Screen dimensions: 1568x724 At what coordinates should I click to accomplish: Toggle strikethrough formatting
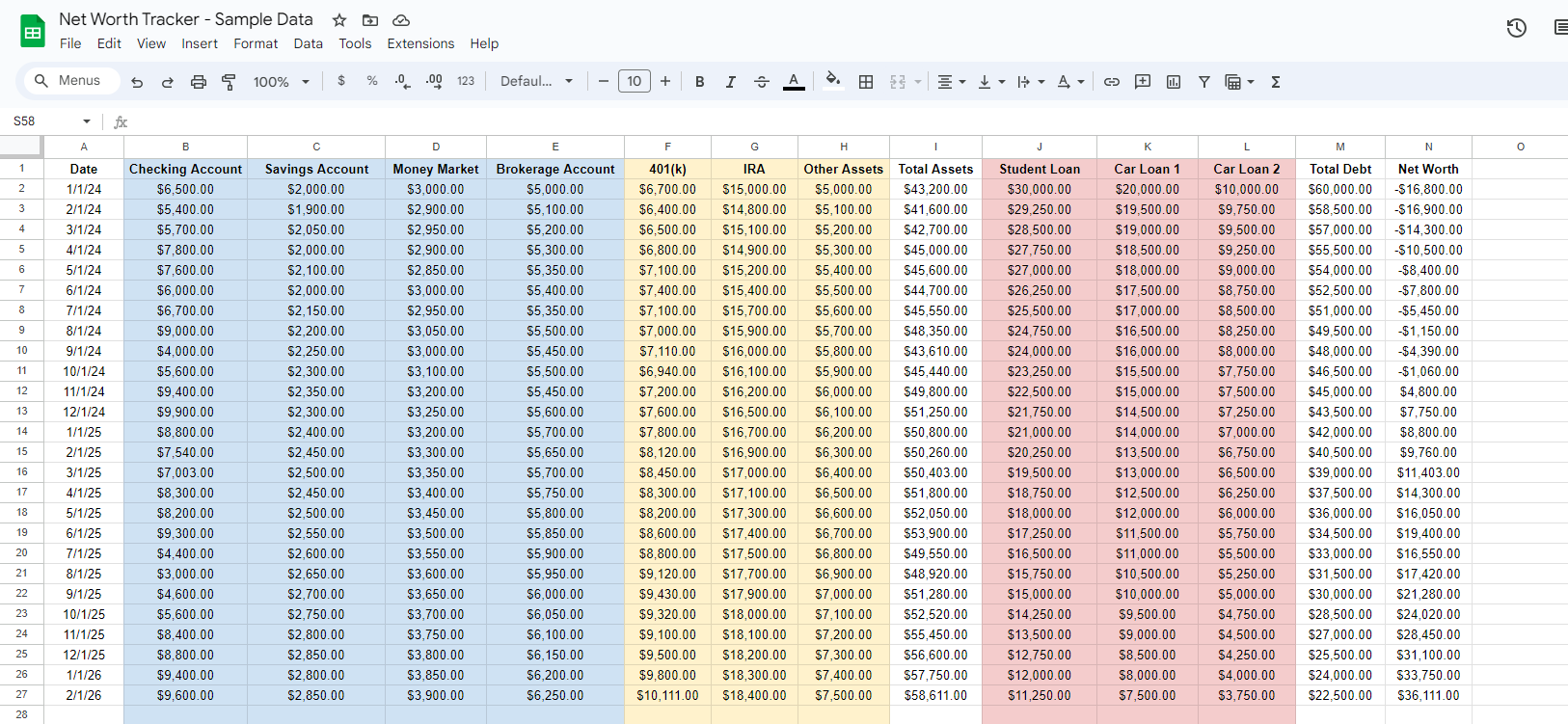coord(762,82)
